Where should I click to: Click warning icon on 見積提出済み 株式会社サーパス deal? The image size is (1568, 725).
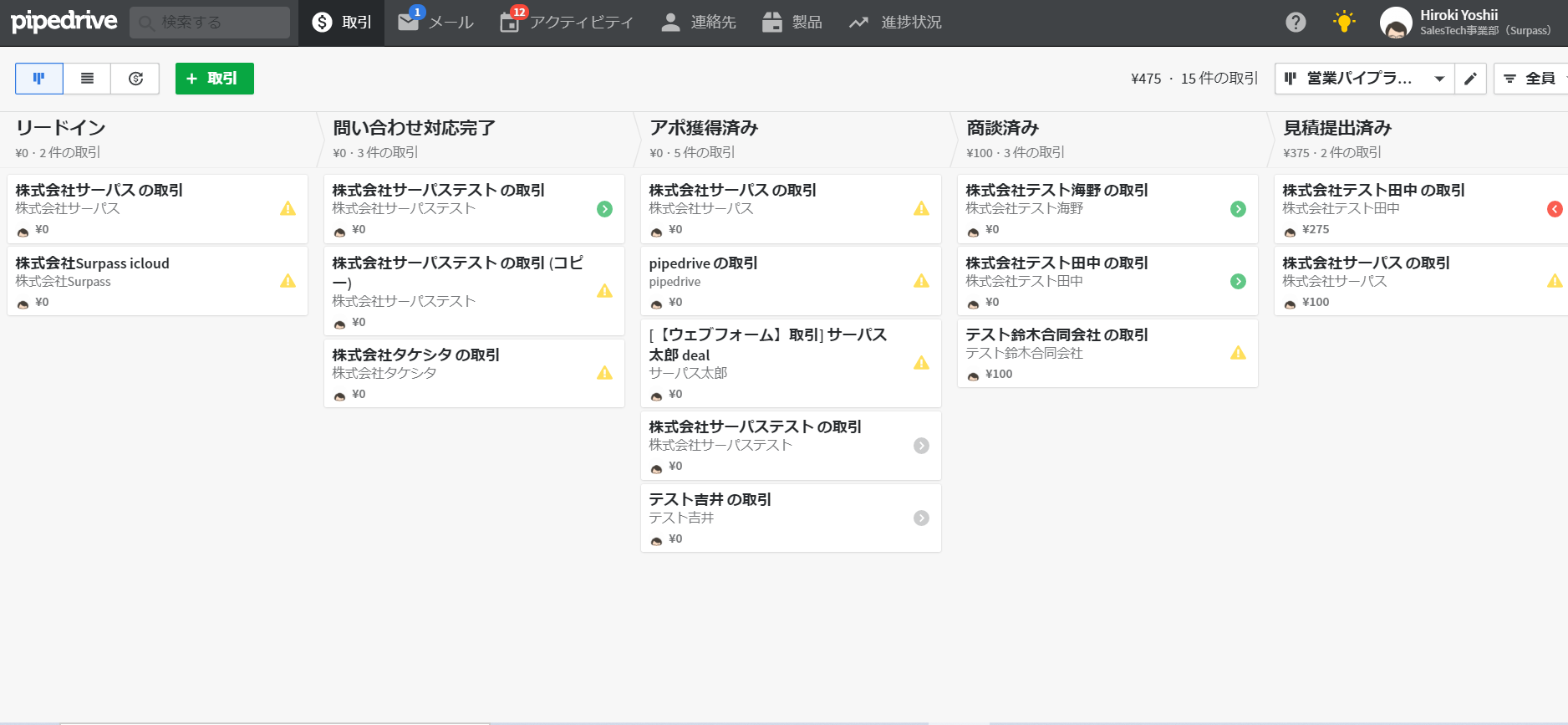coord(1555,281)
